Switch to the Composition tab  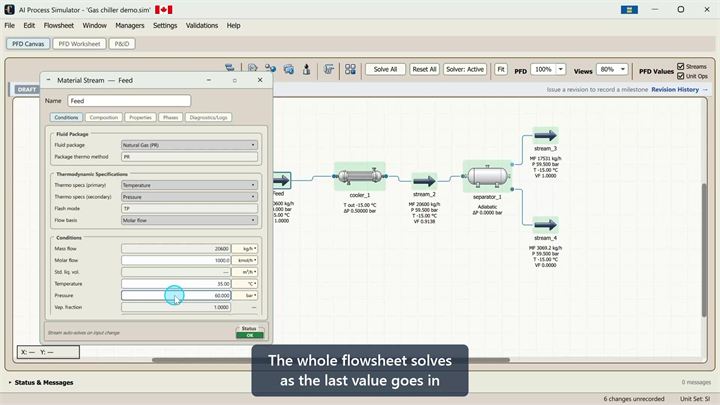pos(104,118)
